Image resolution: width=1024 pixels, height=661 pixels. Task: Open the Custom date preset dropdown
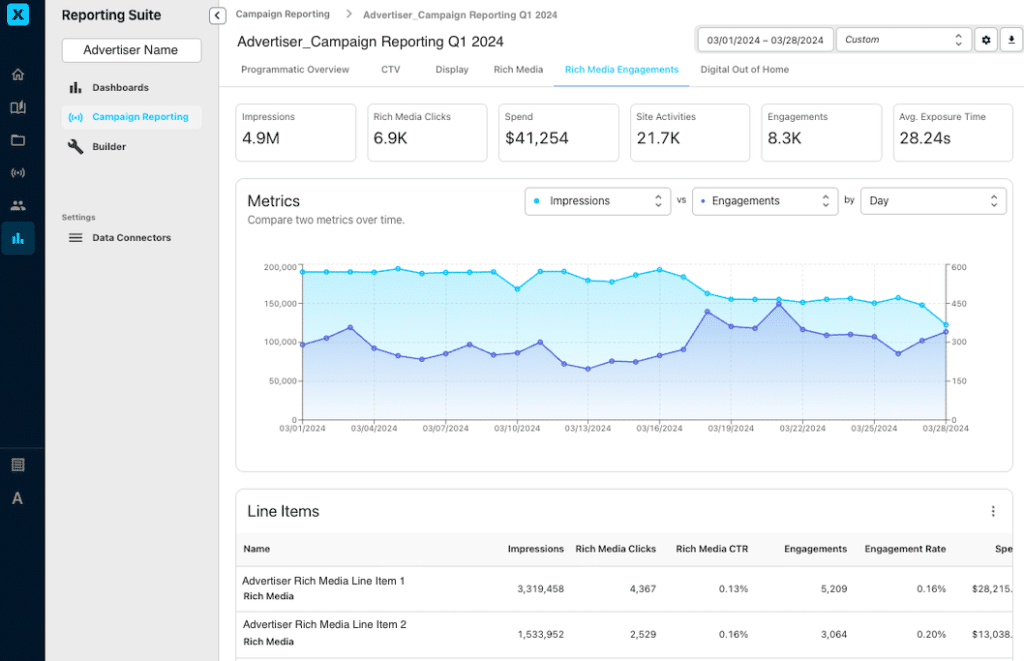tap(903, 40)
